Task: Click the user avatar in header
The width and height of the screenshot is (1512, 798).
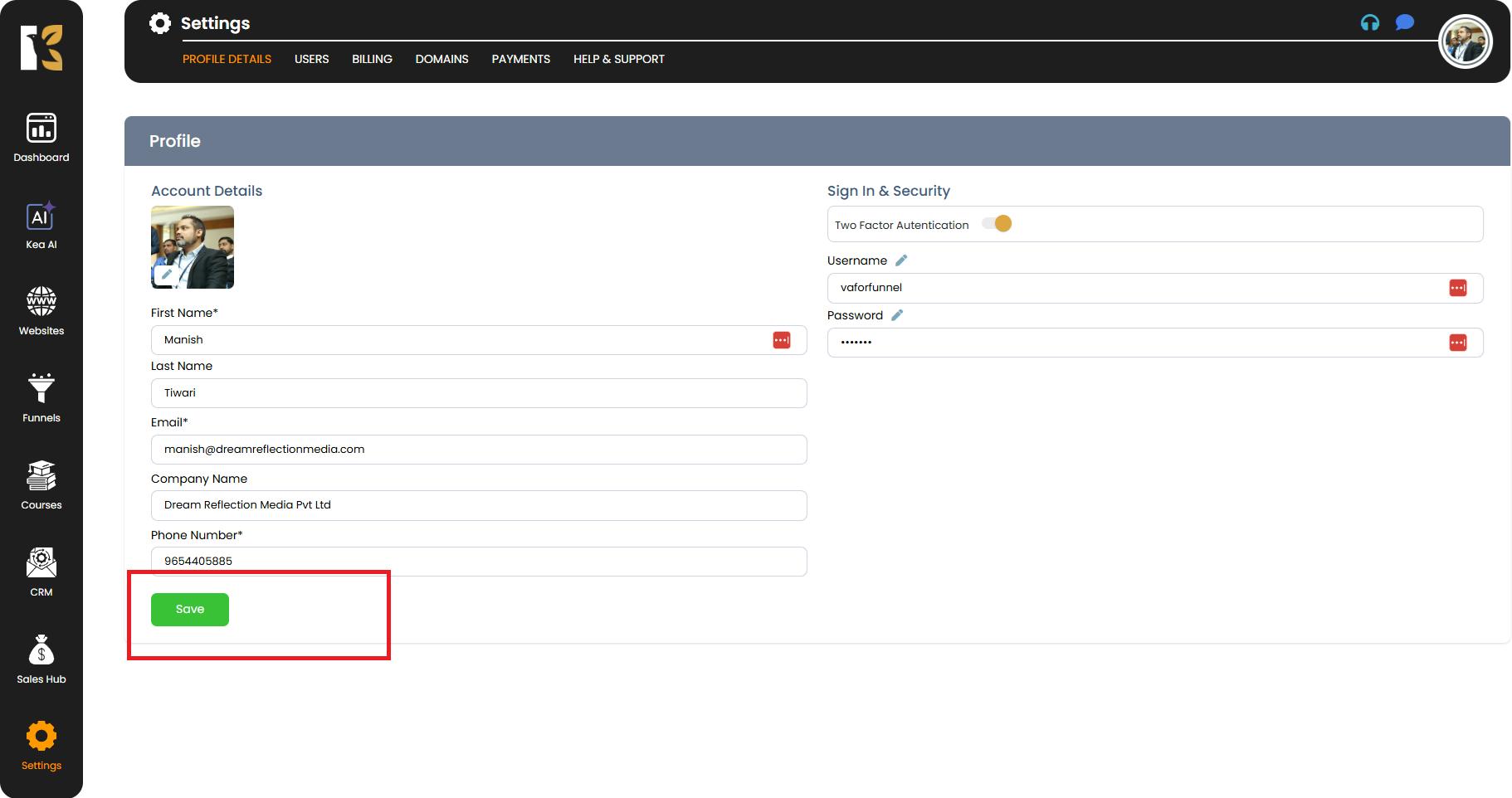Action: pos(1466,42)
